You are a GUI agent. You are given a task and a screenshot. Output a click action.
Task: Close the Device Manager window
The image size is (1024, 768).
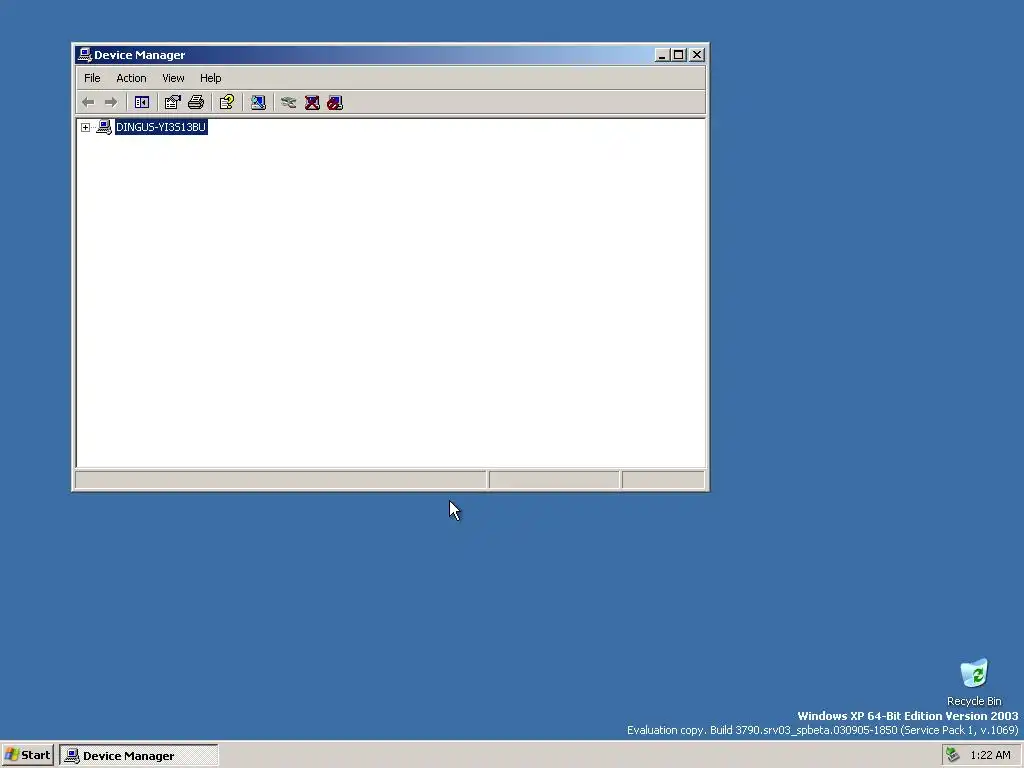697,55
